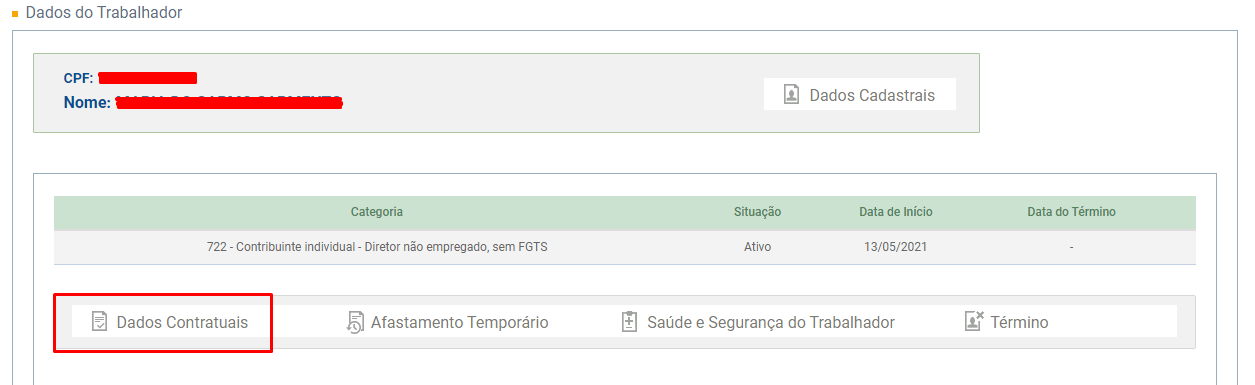Select Saúde e Segurança do Trabalhador
1255x385 pixels.
coord(758,322)
